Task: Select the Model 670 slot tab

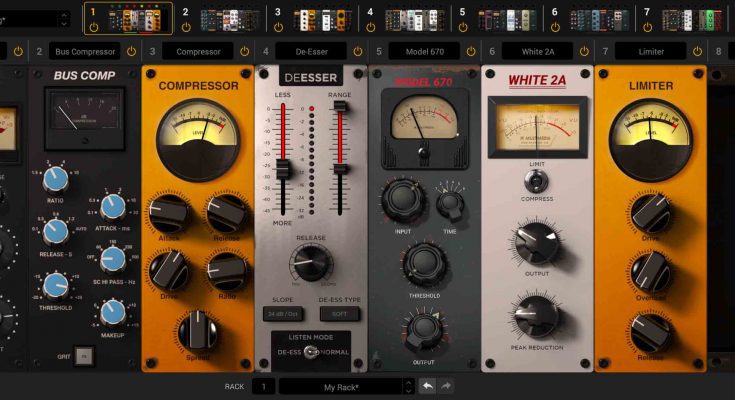Action: (426, 51)
